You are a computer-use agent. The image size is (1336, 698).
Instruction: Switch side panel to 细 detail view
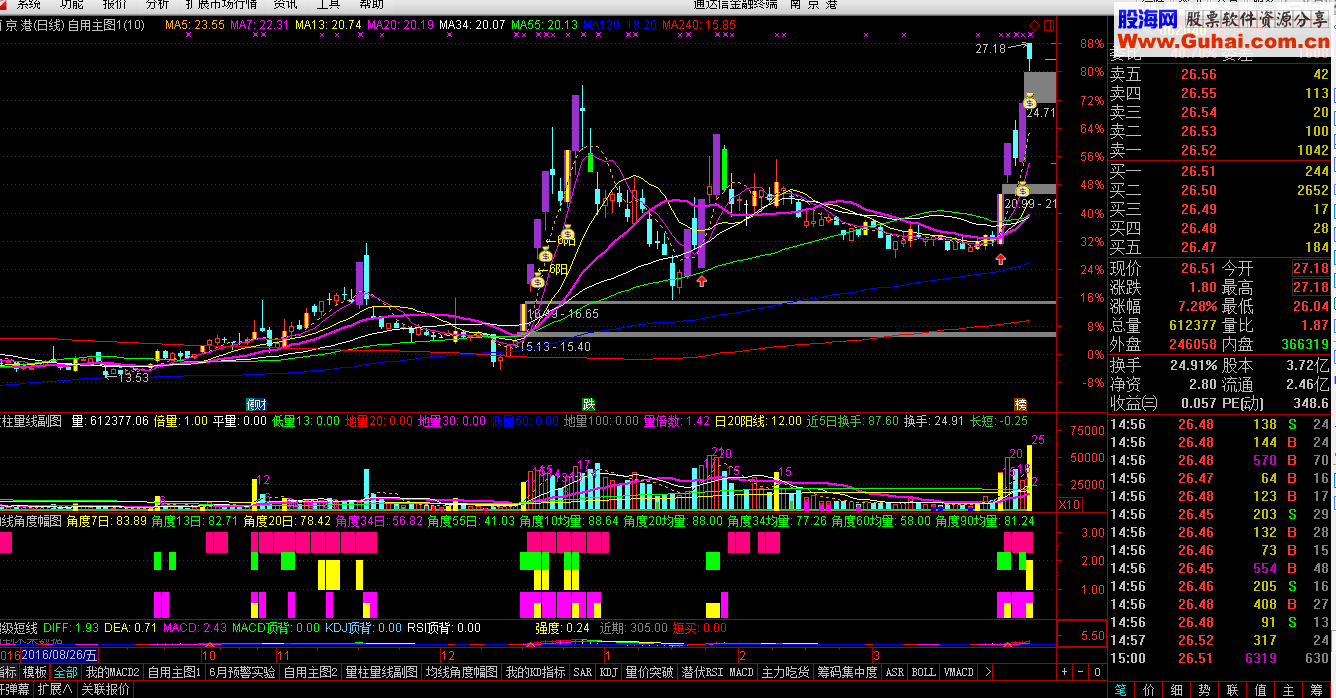(x=1178, y=689)
